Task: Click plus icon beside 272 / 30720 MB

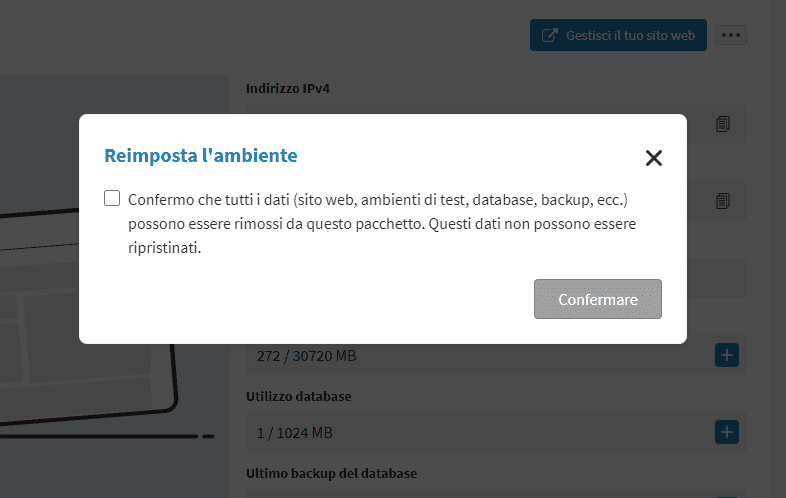Action: tap(727, 355)
